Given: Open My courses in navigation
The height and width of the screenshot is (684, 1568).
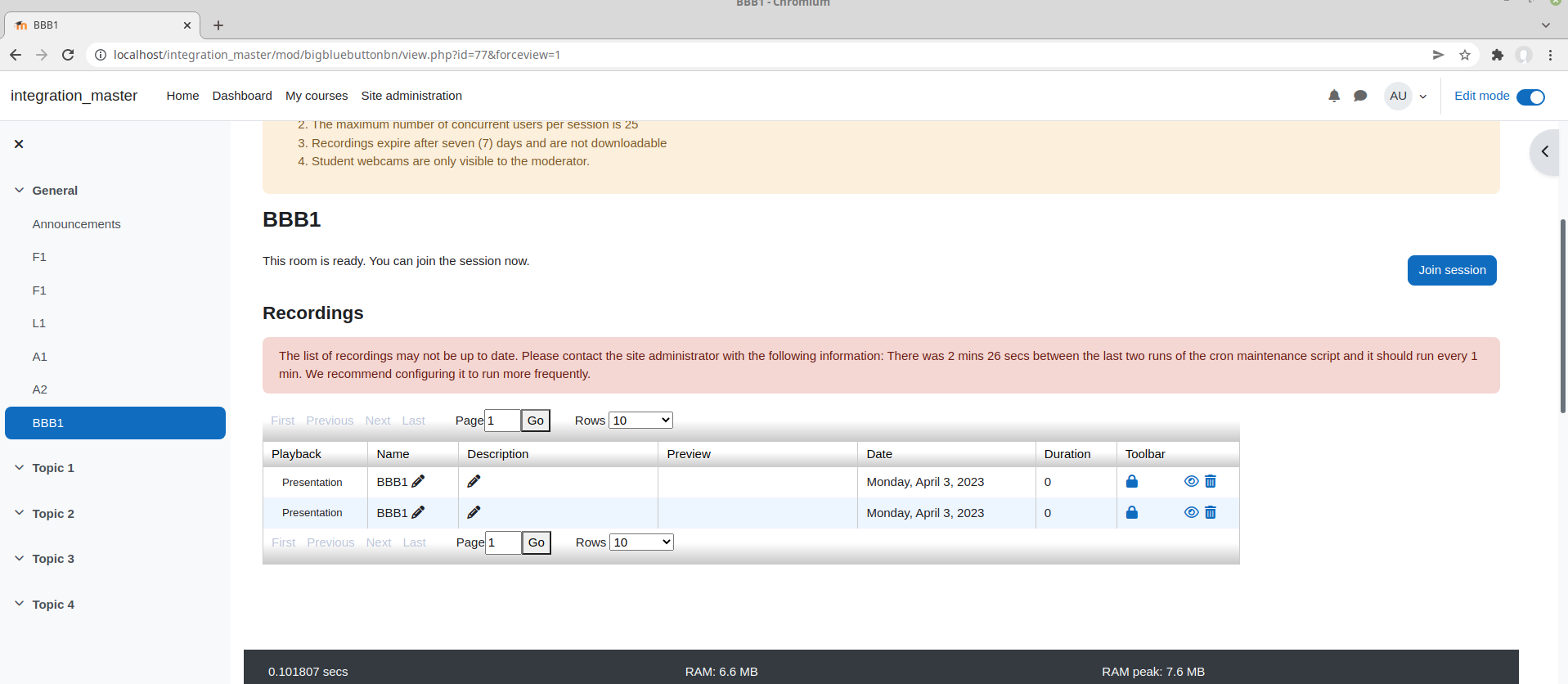Looking at the screenshot, I should (x=317, y=96).
